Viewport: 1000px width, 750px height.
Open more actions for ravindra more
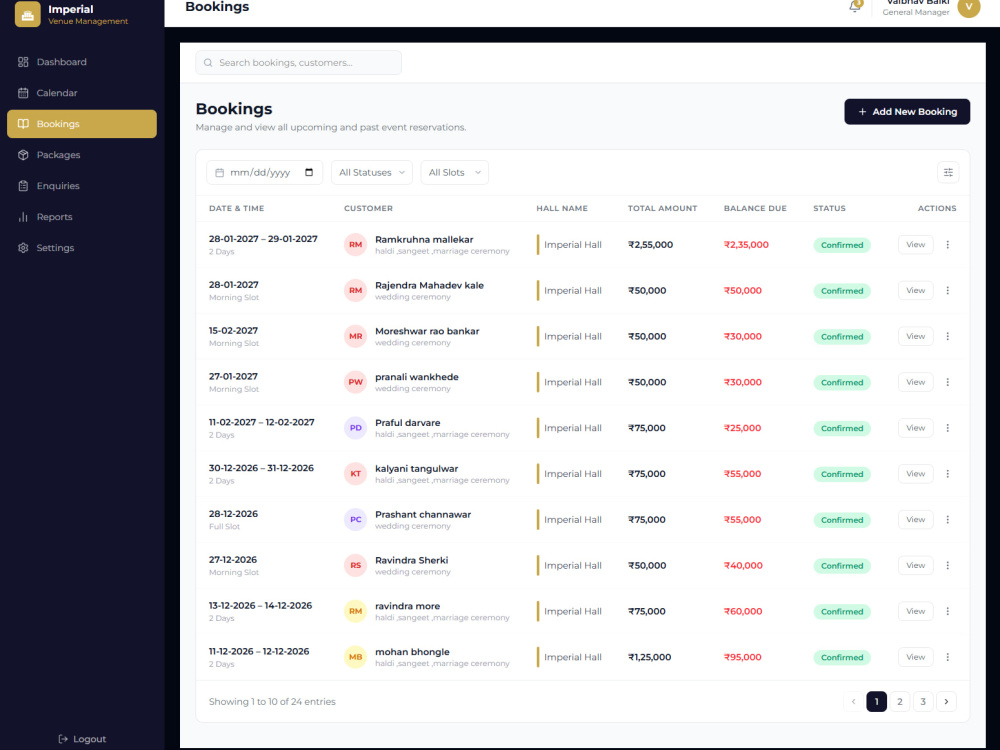[947, 612]
